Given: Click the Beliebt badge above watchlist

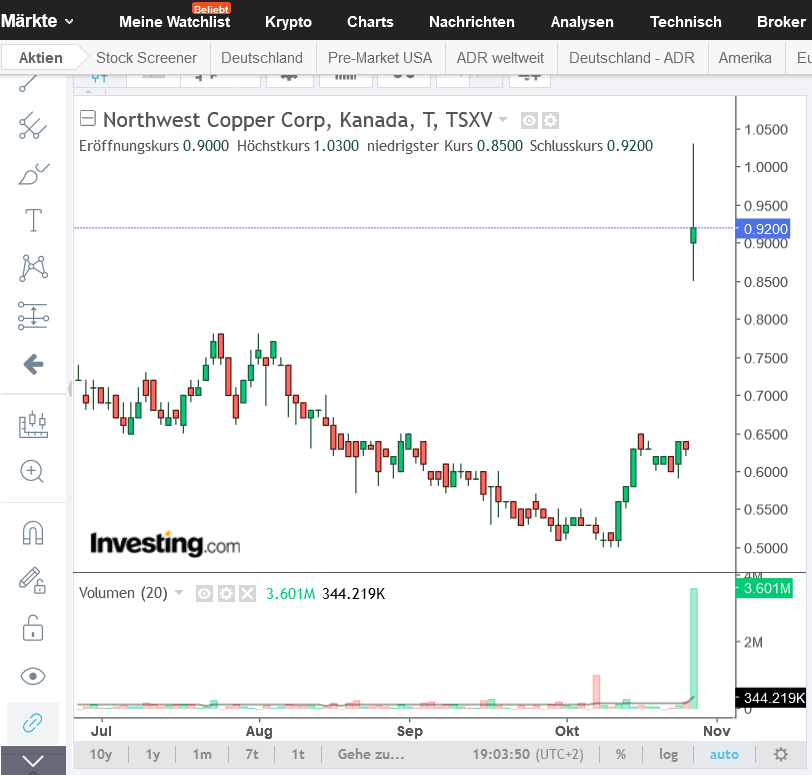Looking at the screenshot, I should 211,9.
